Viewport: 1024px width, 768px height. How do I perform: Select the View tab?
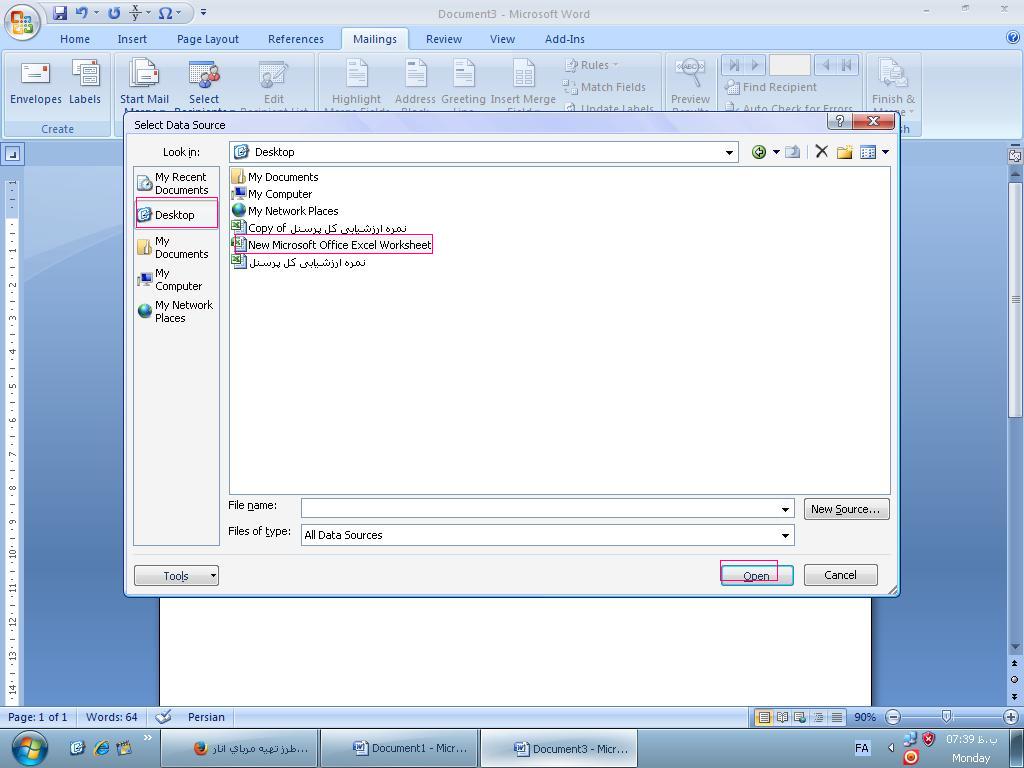pyautogui.click(x=502, y=39)
